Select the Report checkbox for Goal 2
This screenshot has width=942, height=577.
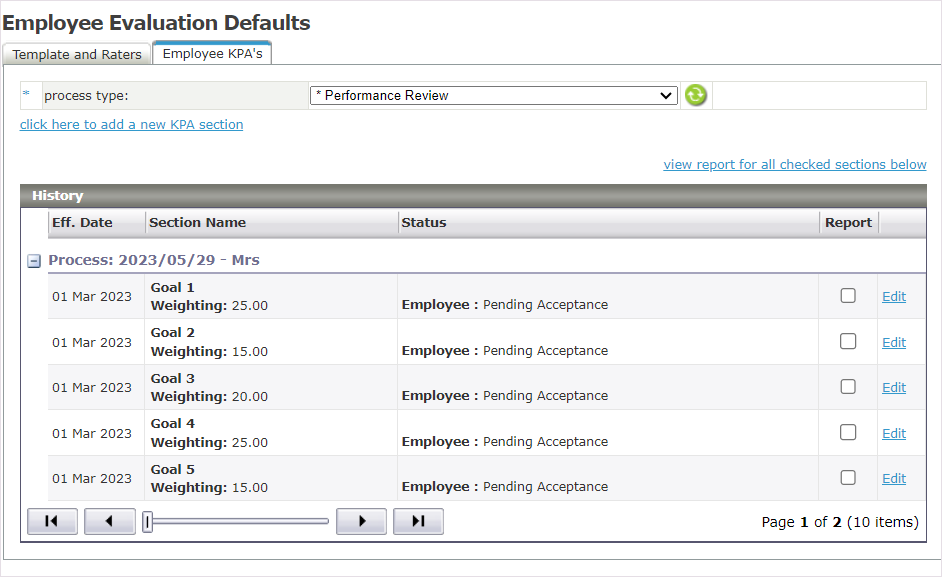click(848, 341)
